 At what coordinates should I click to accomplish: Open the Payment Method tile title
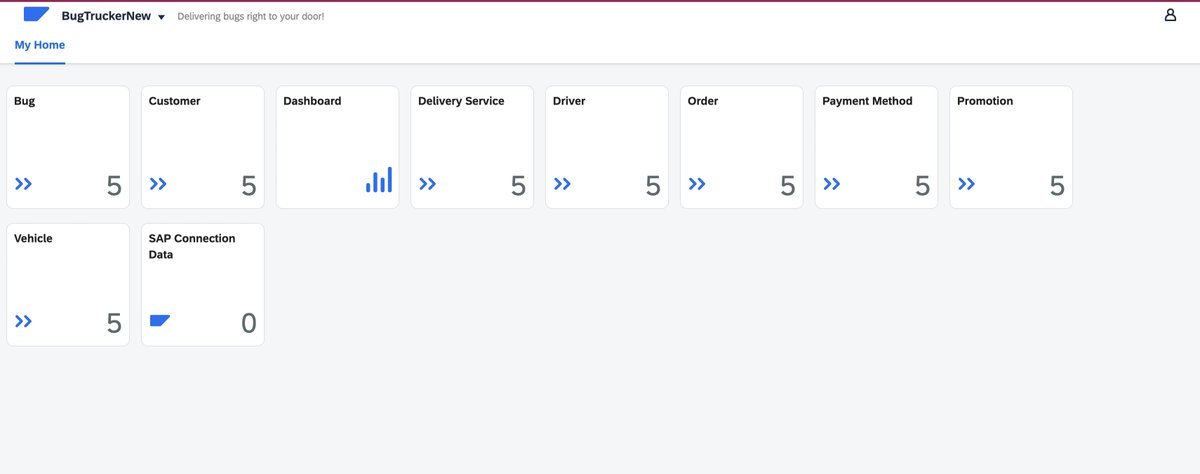pos(867,101)
